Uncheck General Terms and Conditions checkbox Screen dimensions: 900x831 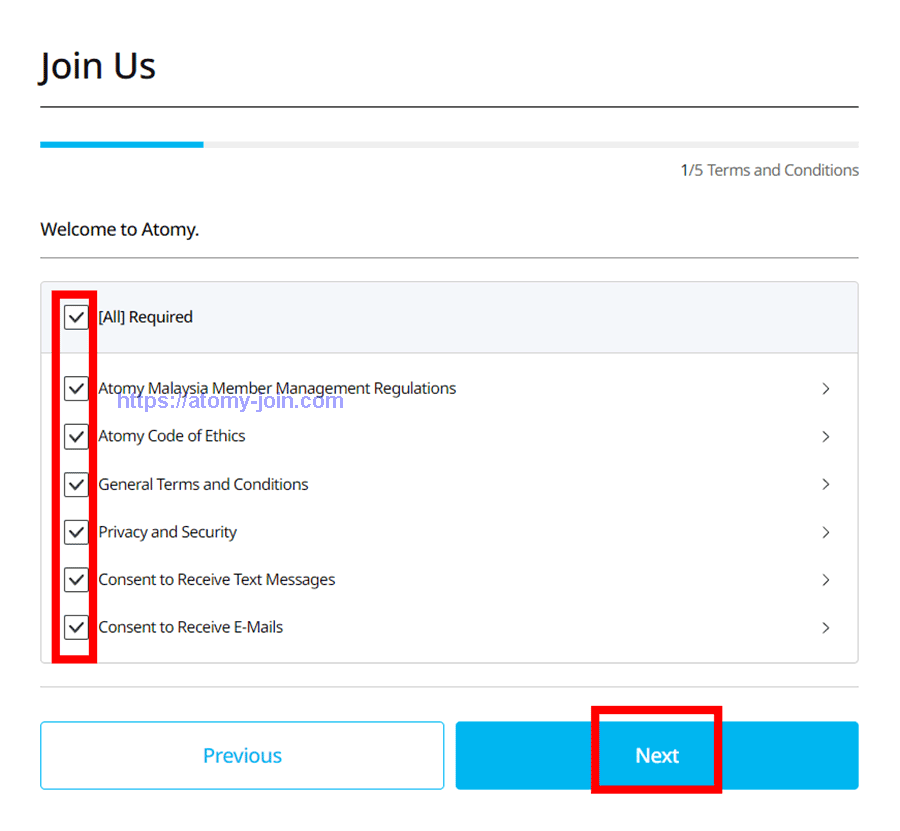coord(76,484)
